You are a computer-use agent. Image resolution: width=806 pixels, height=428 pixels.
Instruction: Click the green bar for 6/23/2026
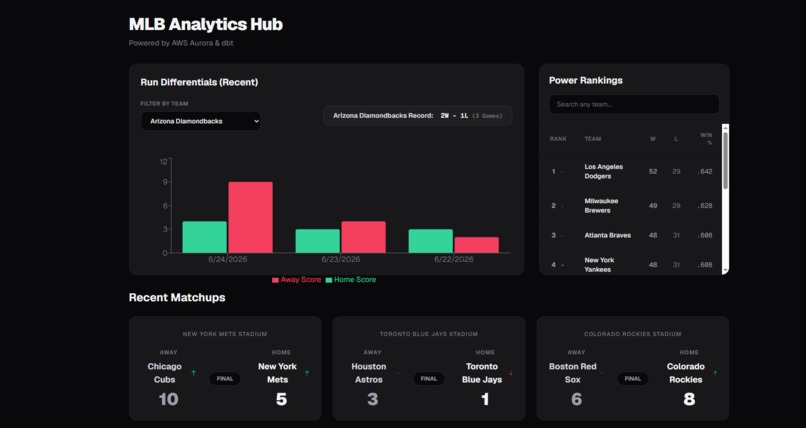(x=318, y=241)
